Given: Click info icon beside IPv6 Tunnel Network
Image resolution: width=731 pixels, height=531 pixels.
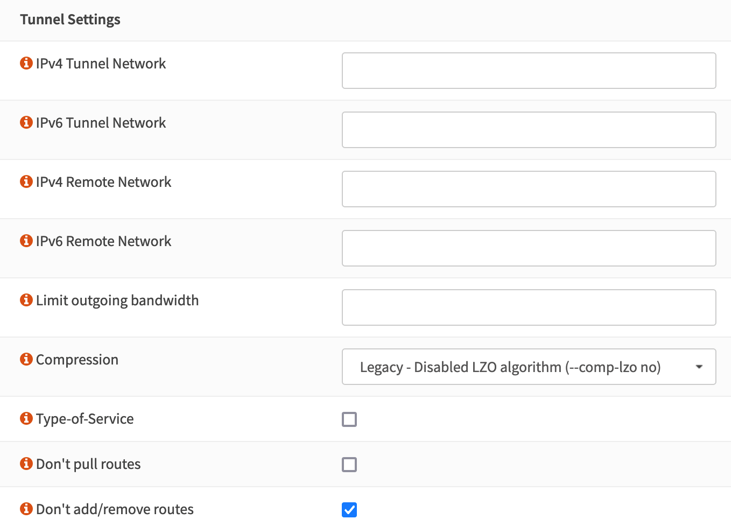Looking at the screenshot, I should [26, 122].
